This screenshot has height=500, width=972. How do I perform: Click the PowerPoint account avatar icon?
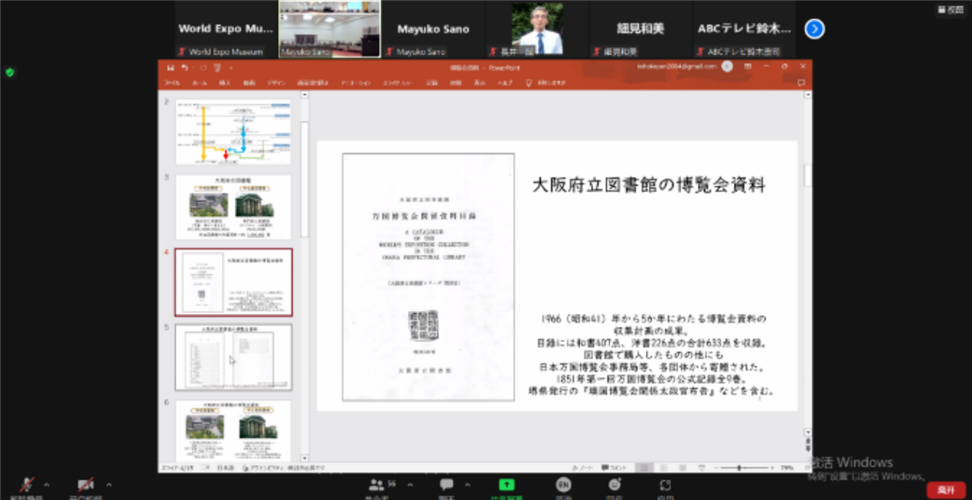coord(728,66)
